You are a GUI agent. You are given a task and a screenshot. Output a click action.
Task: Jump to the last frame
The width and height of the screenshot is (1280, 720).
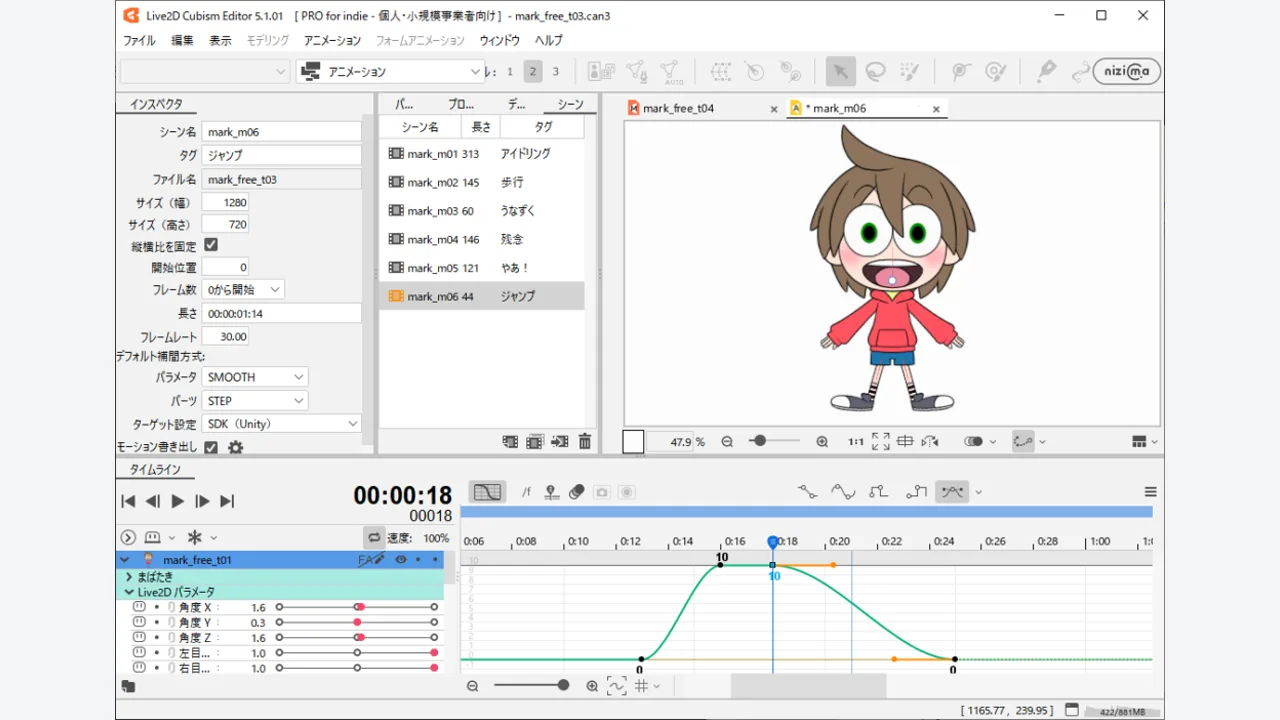point(227,501)
